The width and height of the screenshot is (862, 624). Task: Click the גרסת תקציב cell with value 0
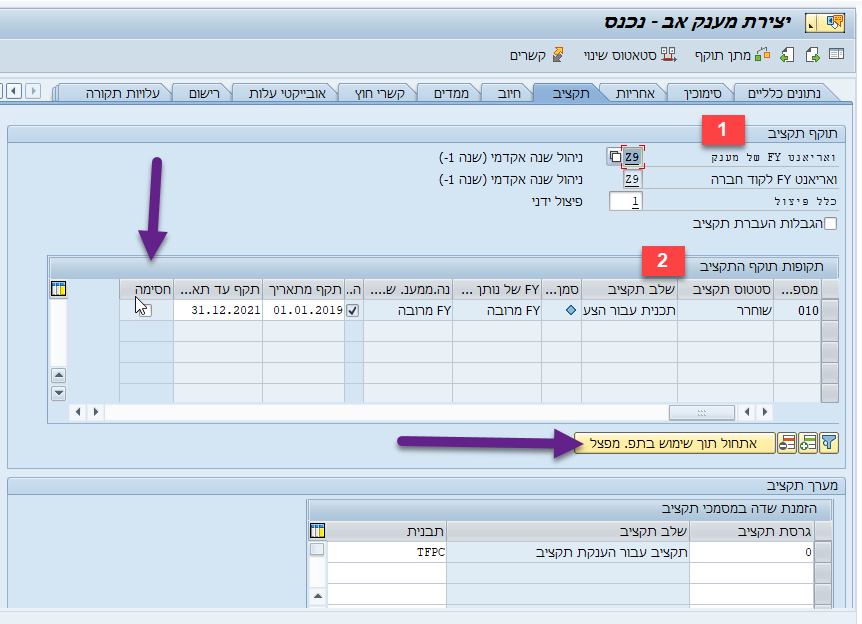[x=752, y=552]
